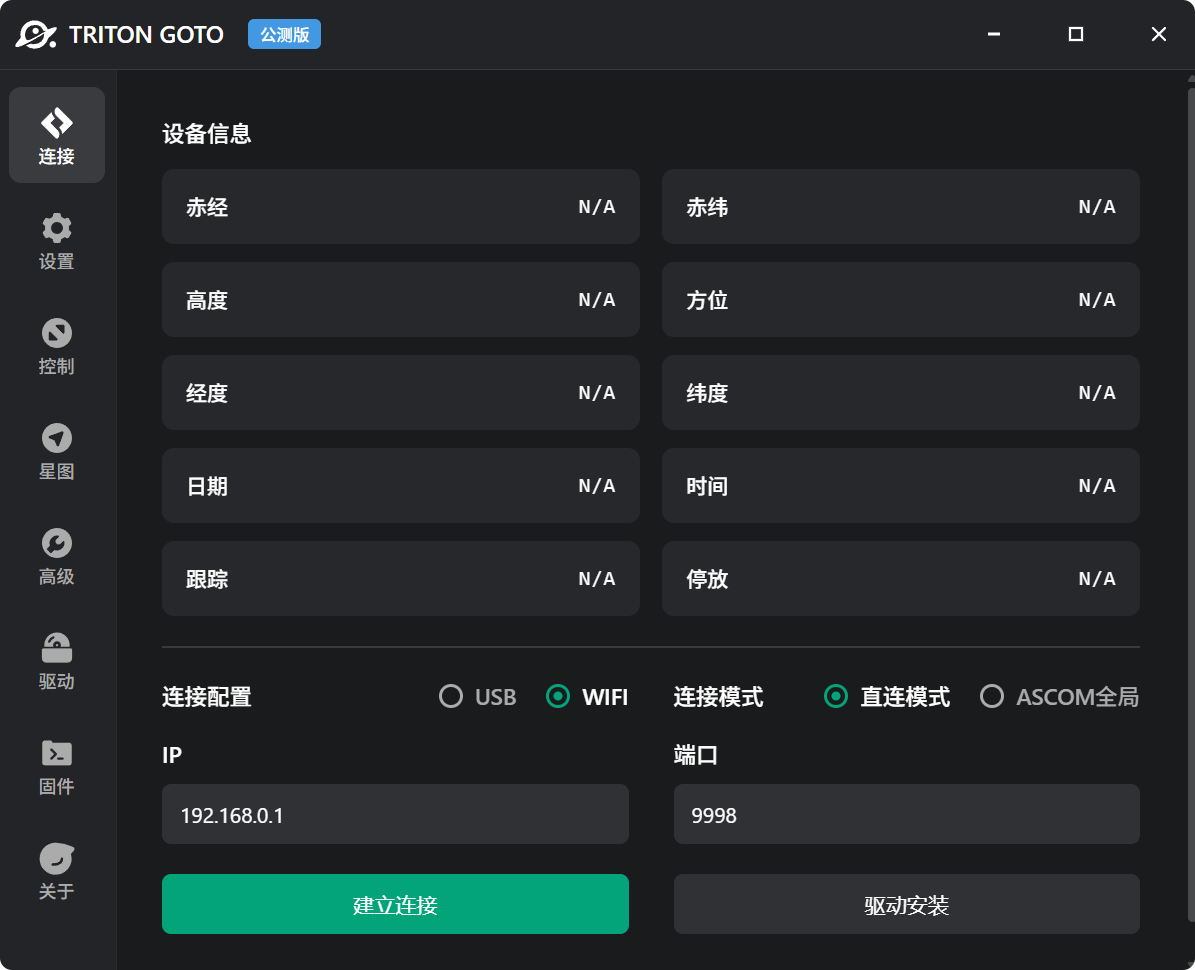The width and height of the screenshot is (1195, 970).
Task: Select USB connection mode
Action: tap(450, 697)
